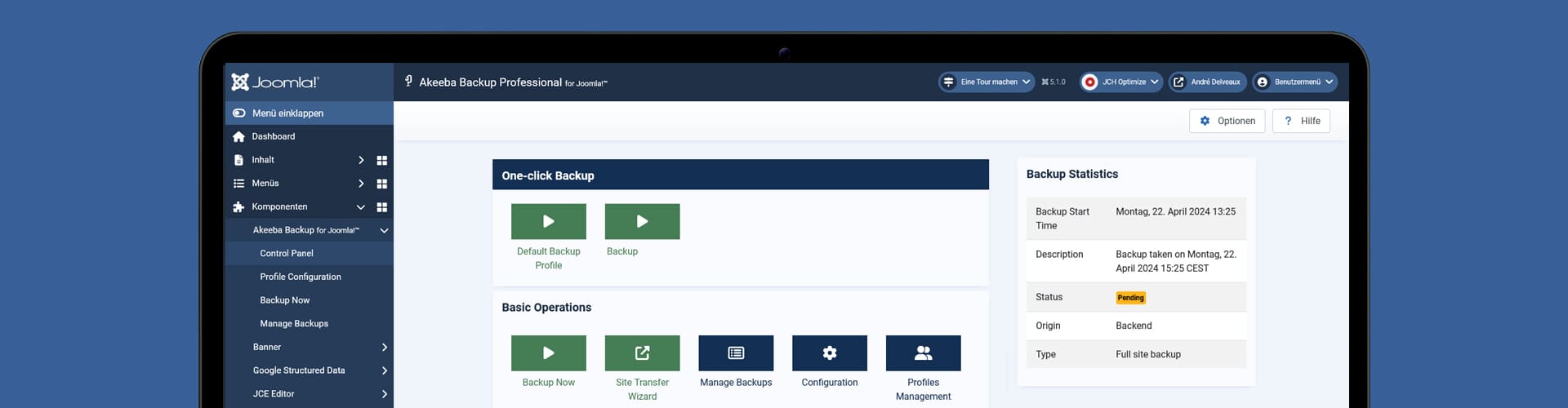The height and width of the screenshot is (408, 1568).
Task: Click the Site Transfer Wizard label
Action: 642,389
